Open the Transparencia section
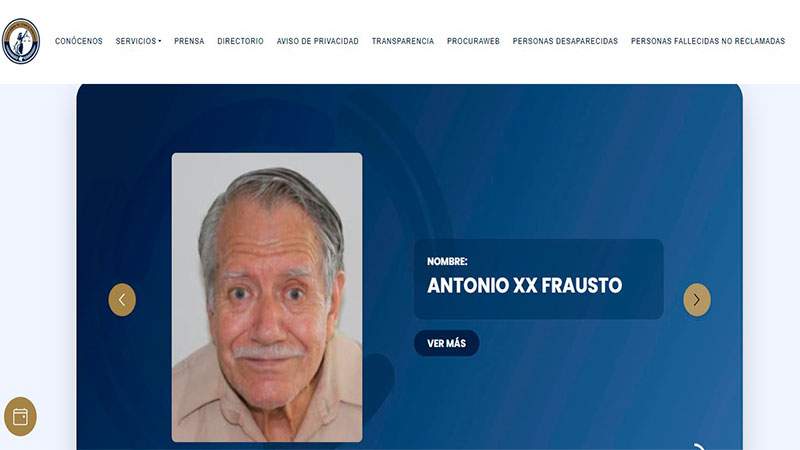Screen dimensions: 800x450 [x=403, y=41]
